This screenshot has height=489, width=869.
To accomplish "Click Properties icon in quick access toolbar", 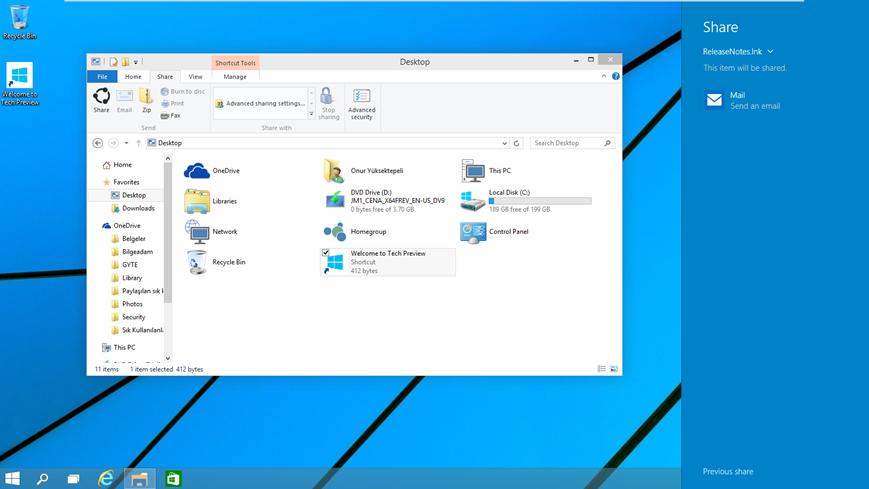I will [x=114, y=62].
